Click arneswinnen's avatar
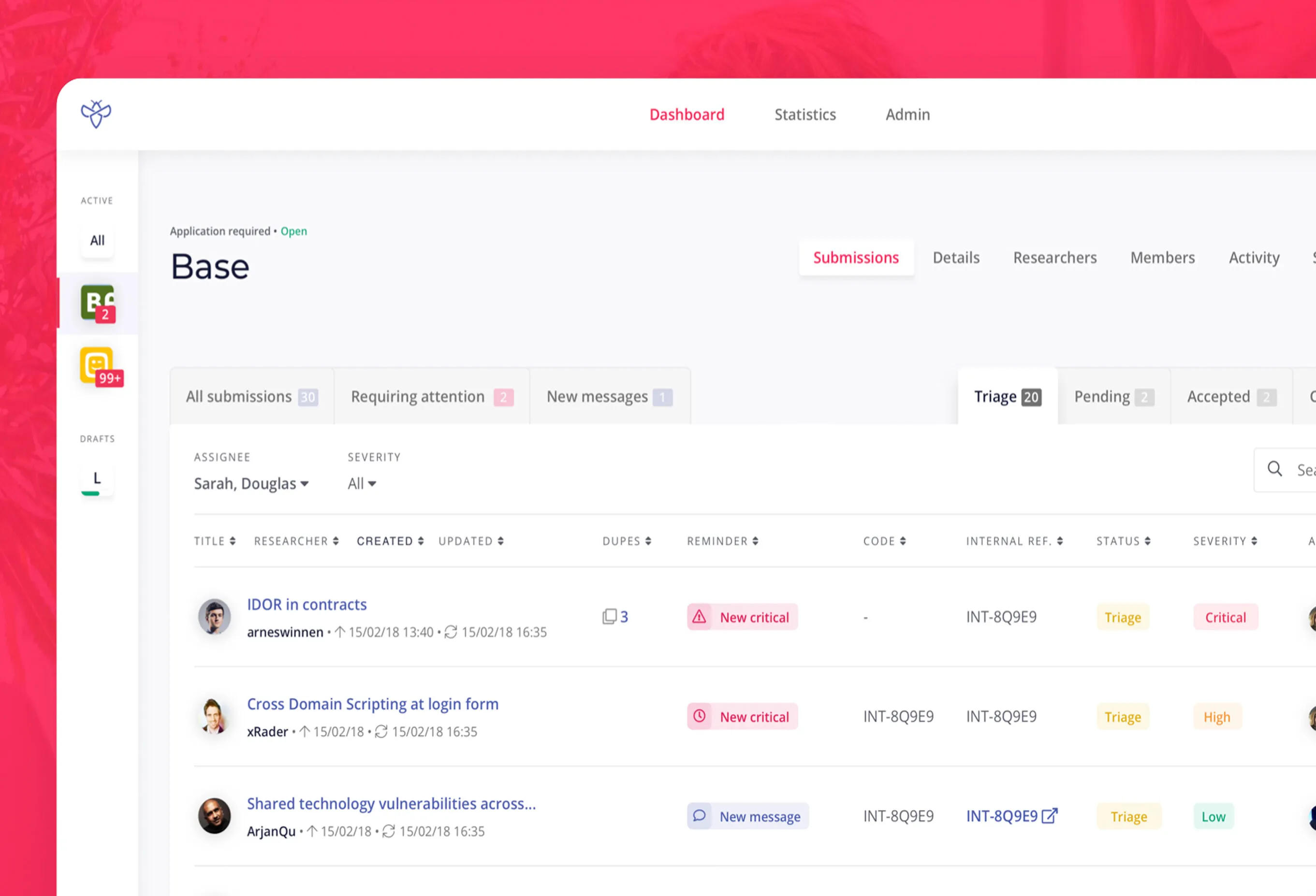1316x896 pixels. (214, 616)
